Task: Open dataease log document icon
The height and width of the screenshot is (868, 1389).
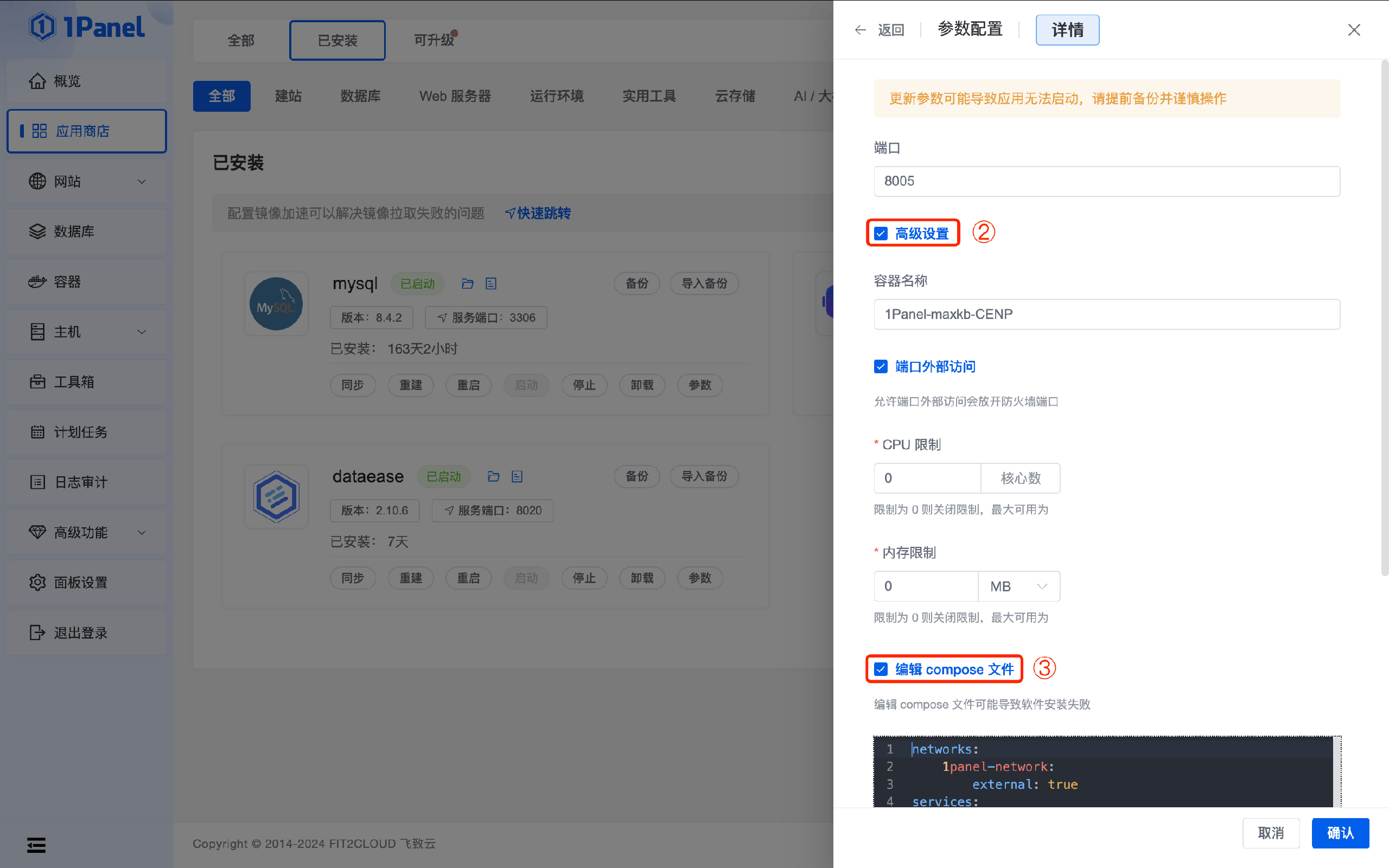Action: pyautogui.click(x=517, y=476)
